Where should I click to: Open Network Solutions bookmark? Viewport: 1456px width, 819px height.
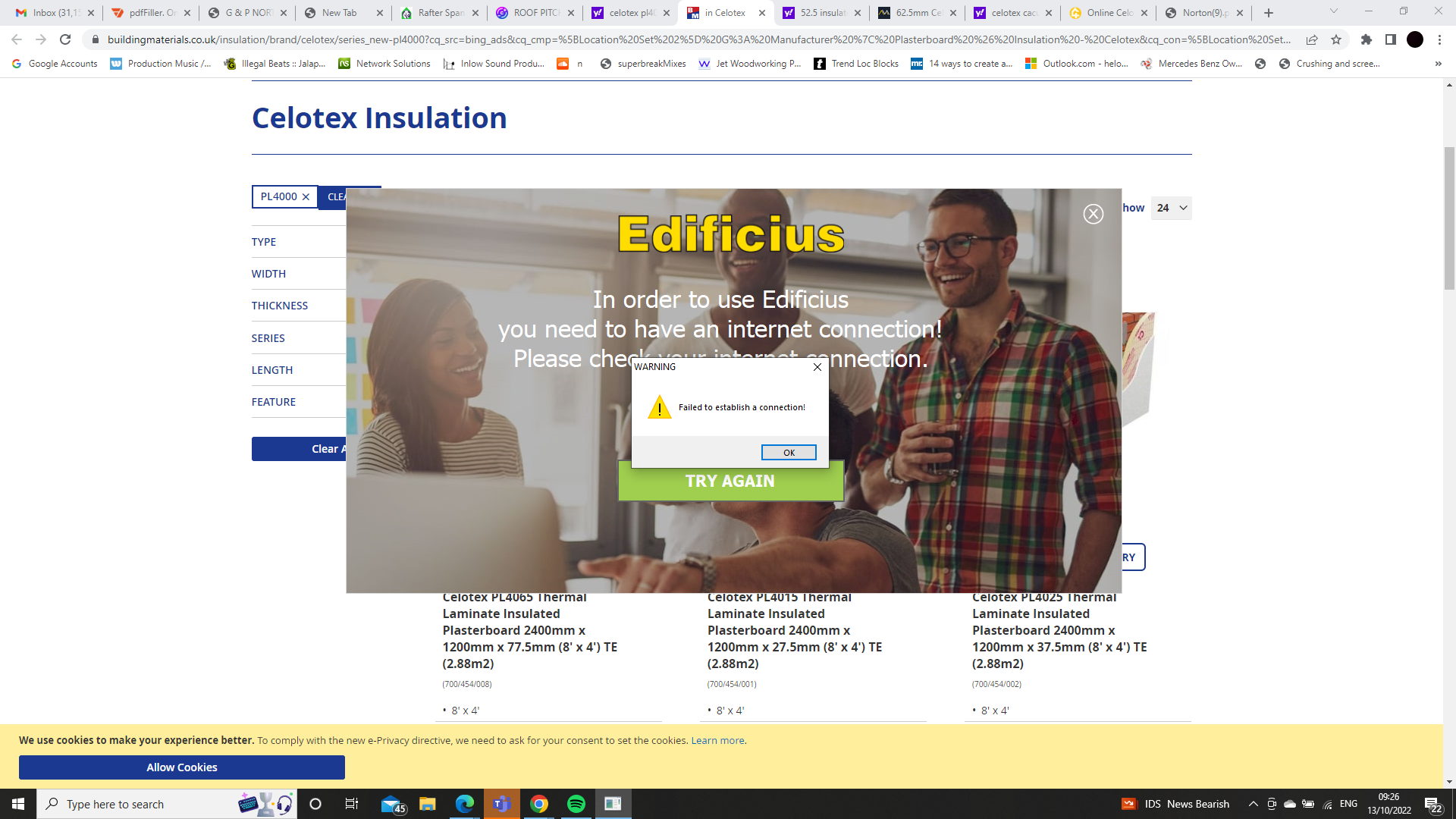pos(384,64)
